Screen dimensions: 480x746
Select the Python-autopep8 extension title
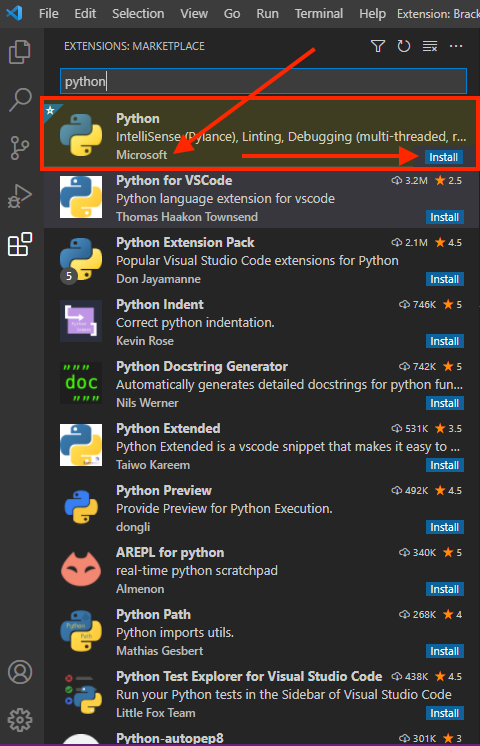pos(170,738)
